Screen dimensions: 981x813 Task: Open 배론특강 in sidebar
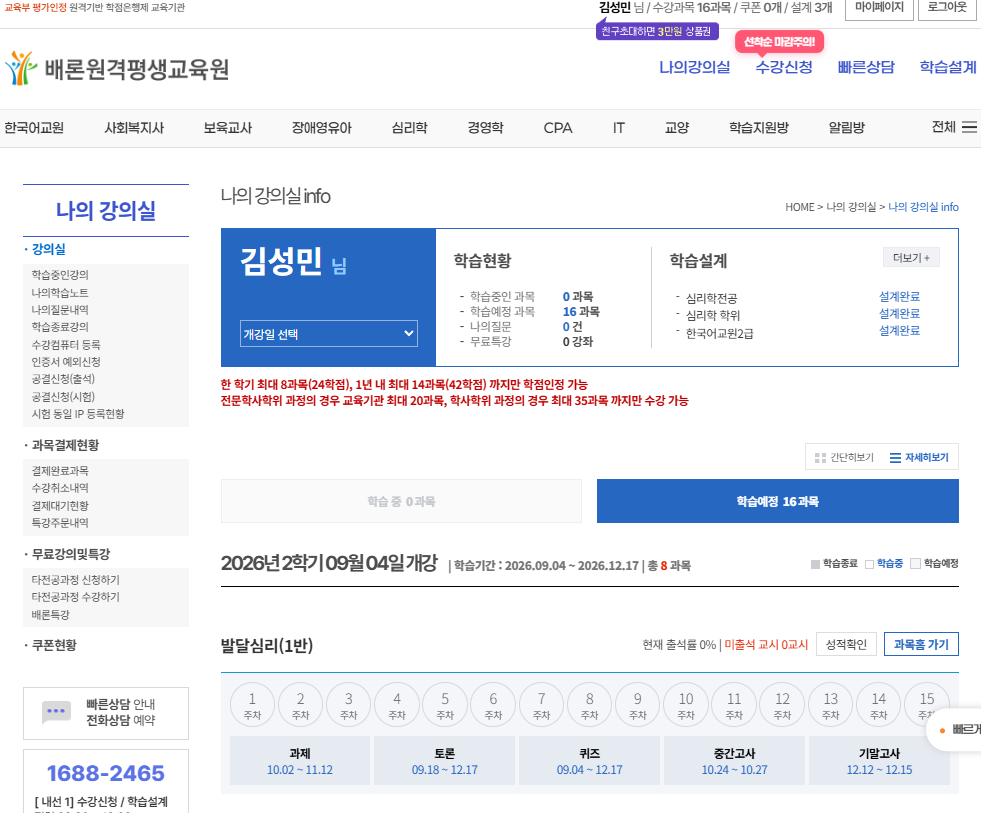click(x=51, y=615)
